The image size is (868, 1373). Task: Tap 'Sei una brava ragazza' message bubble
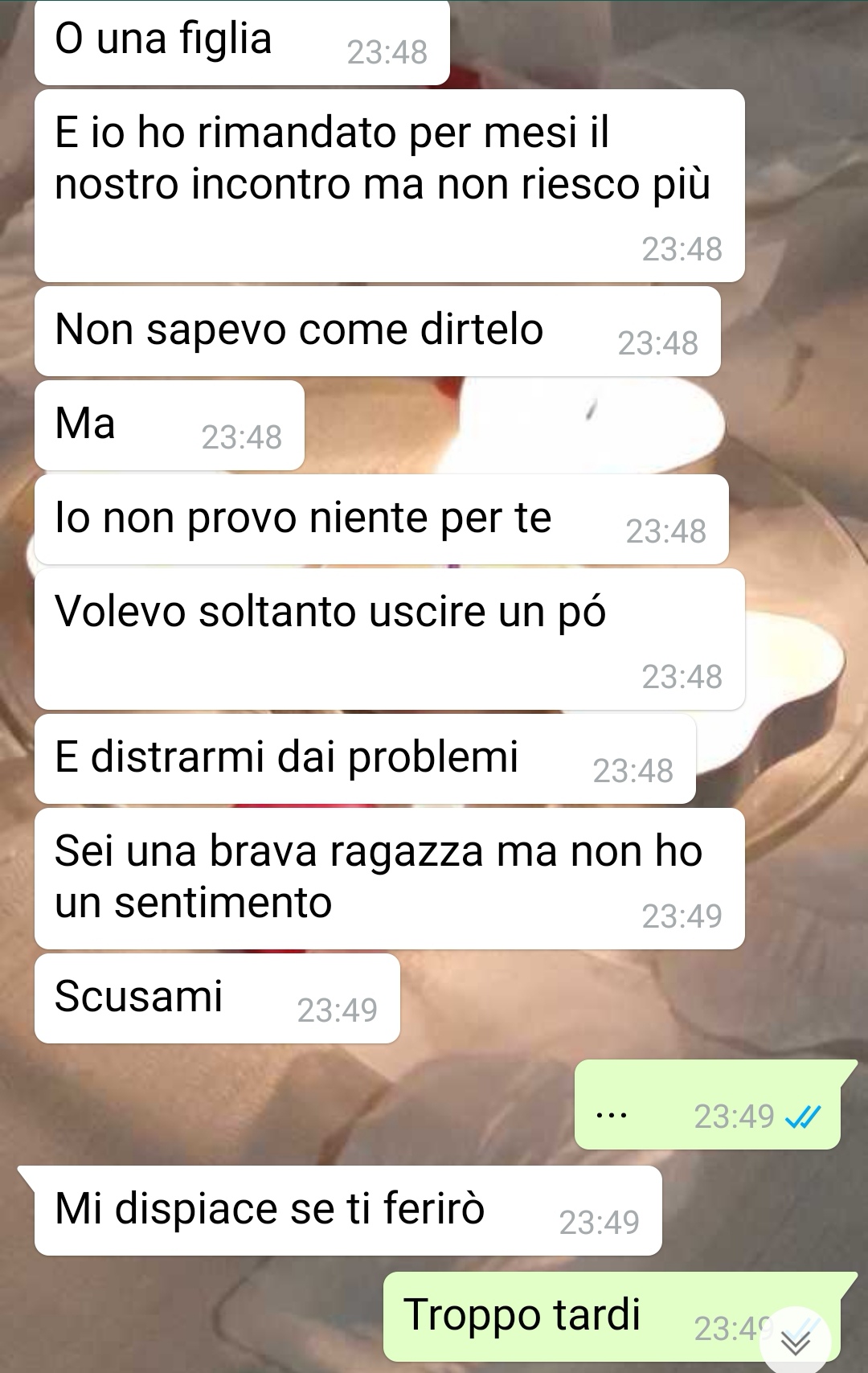[x=390, y=879]
